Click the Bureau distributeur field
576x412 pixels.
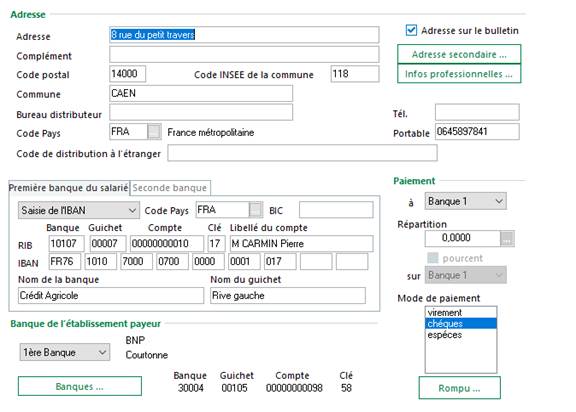coord(201,112)
